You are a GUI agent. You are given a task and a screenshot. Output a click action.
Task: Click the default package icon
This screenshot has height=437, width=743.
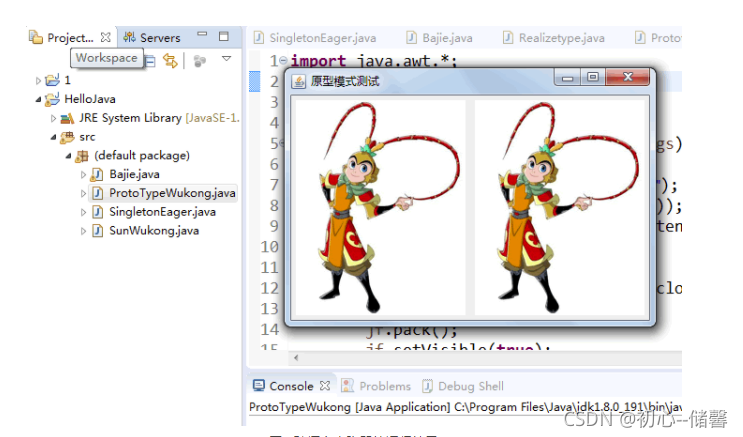82,155
